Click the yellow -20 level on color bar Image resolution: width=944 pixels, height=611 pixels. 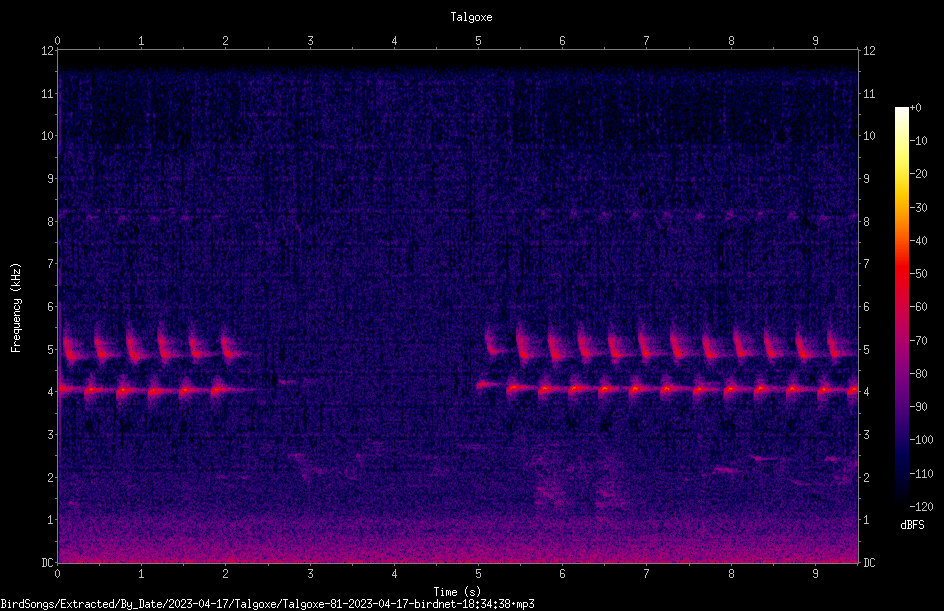tap(901, 174)
